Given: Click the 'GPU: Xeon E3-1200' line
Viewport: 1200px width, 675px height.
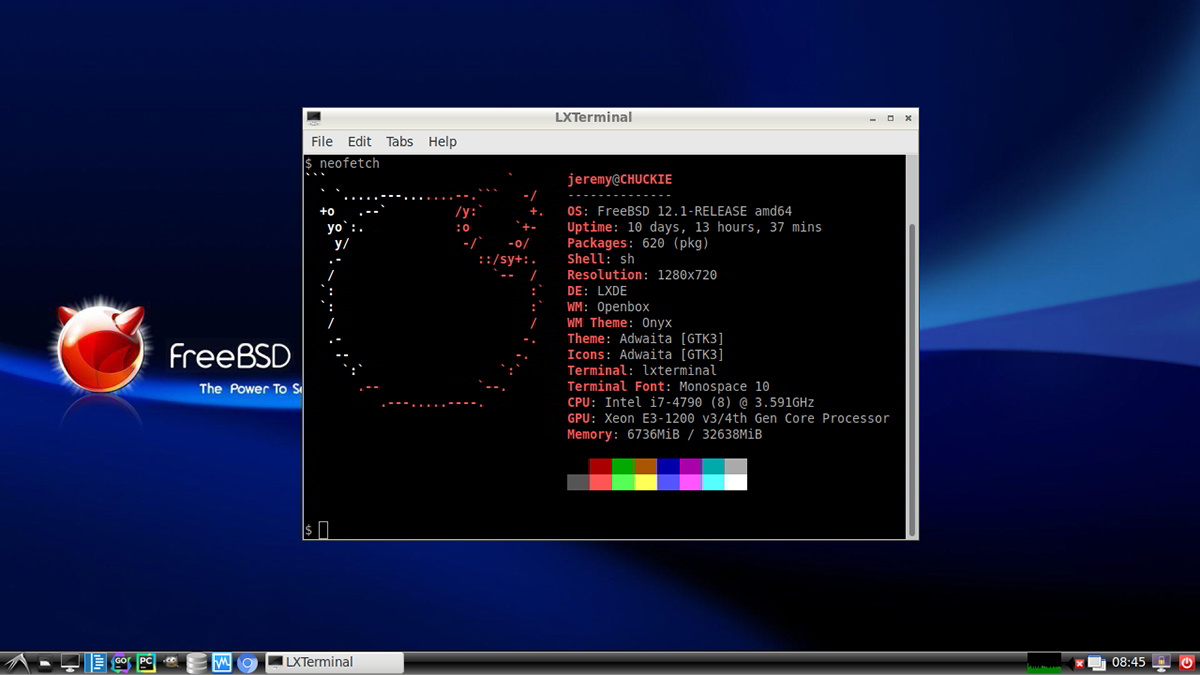Looking at the screenshot, I should pos(728,419).
